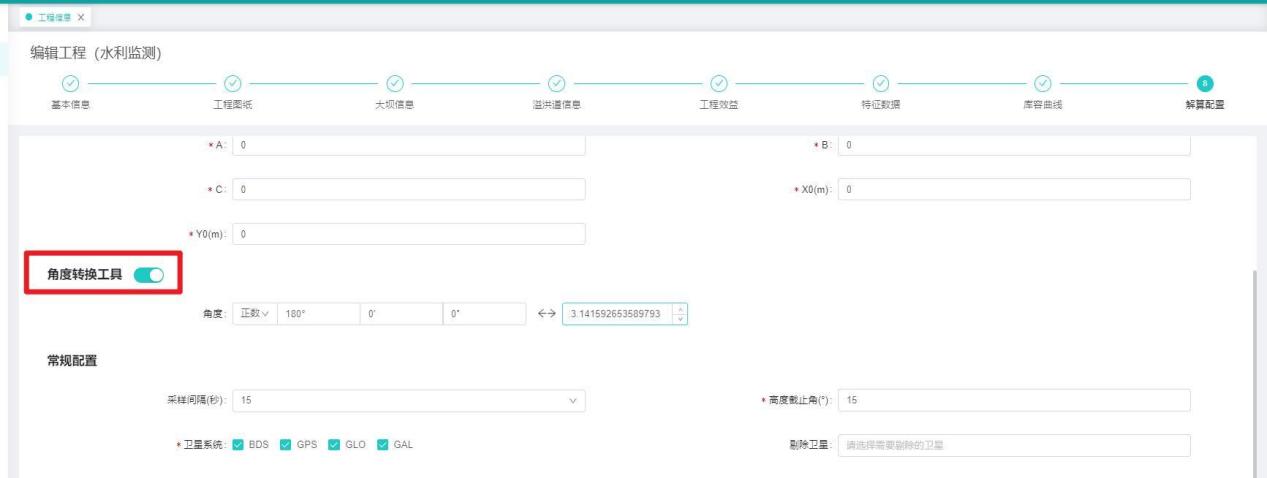The height and width of the screenshot is (478, 1267).
Task: Turn off the 角度转换工具 switch
Action: 148,276
